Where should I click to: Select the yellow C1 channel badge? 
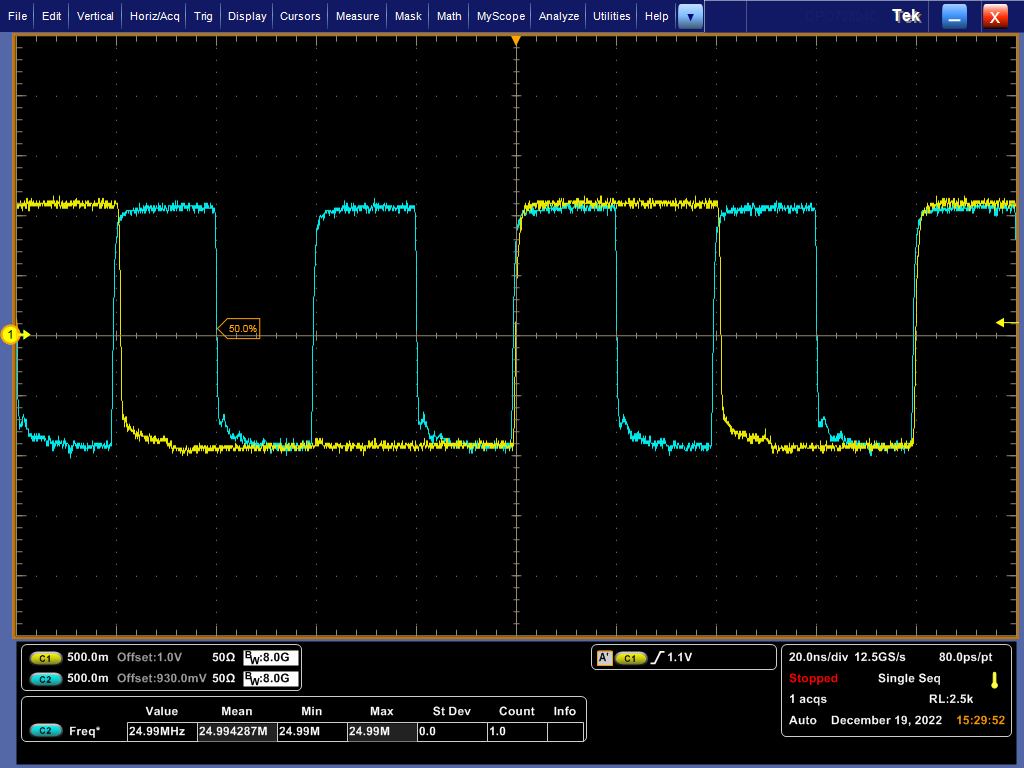click(x=44, y=658)
